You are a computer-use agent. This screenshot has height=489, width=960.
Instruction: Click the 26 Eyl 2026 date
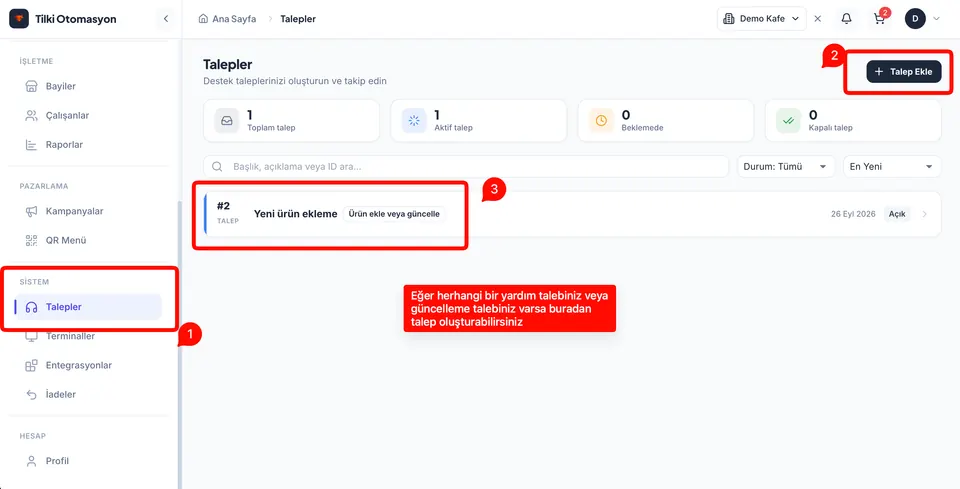(853, 214)
